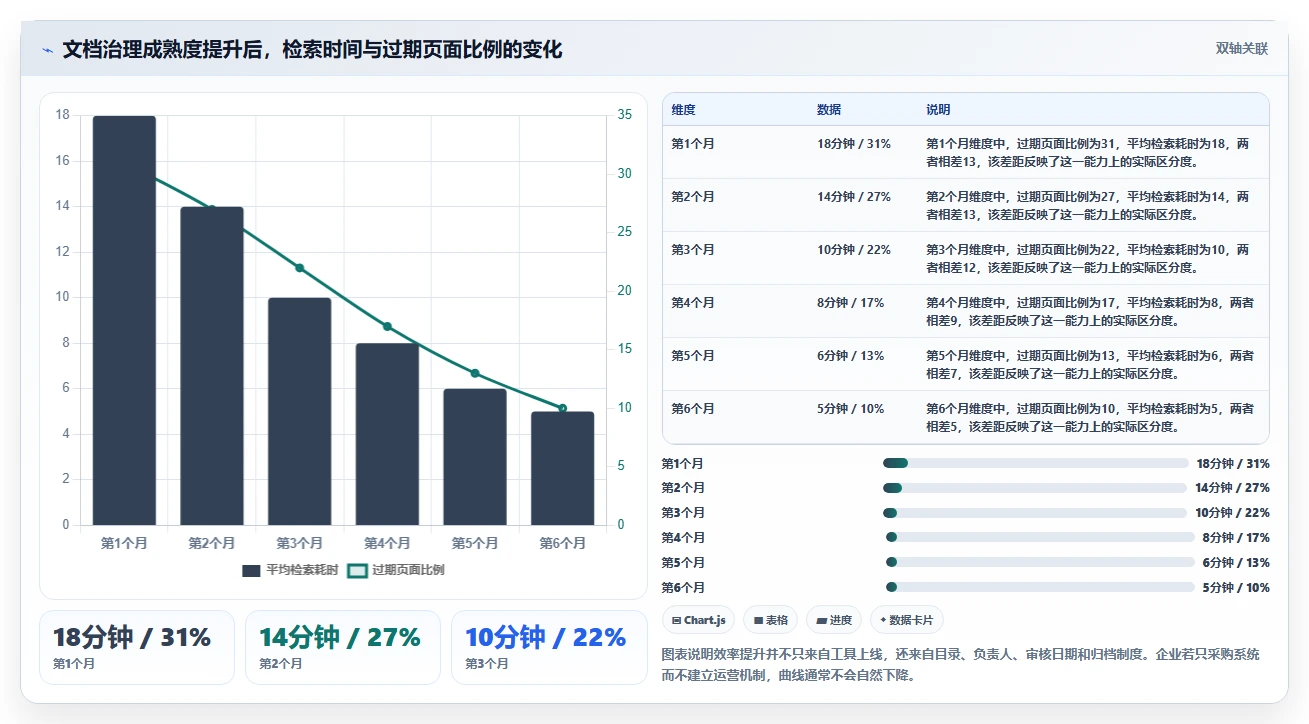Toggle 平均检索耗时 legend swatch

(x=251, y=571)
